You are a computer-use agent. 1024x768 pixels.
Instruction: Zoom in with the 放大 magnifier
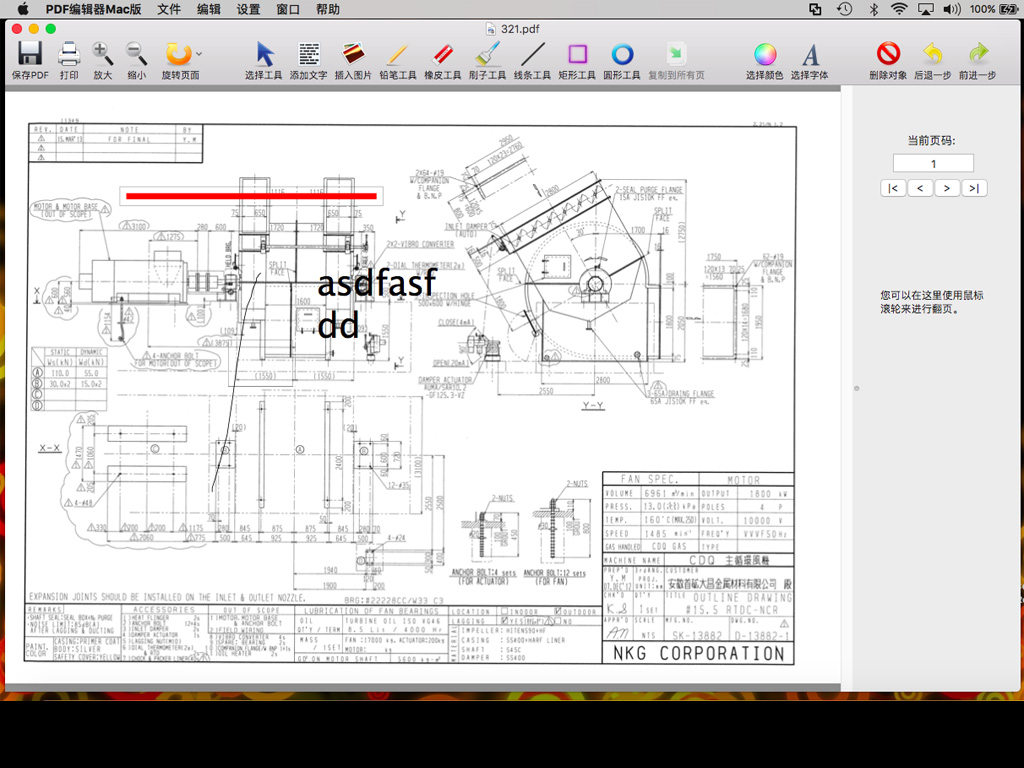[103, 54]
